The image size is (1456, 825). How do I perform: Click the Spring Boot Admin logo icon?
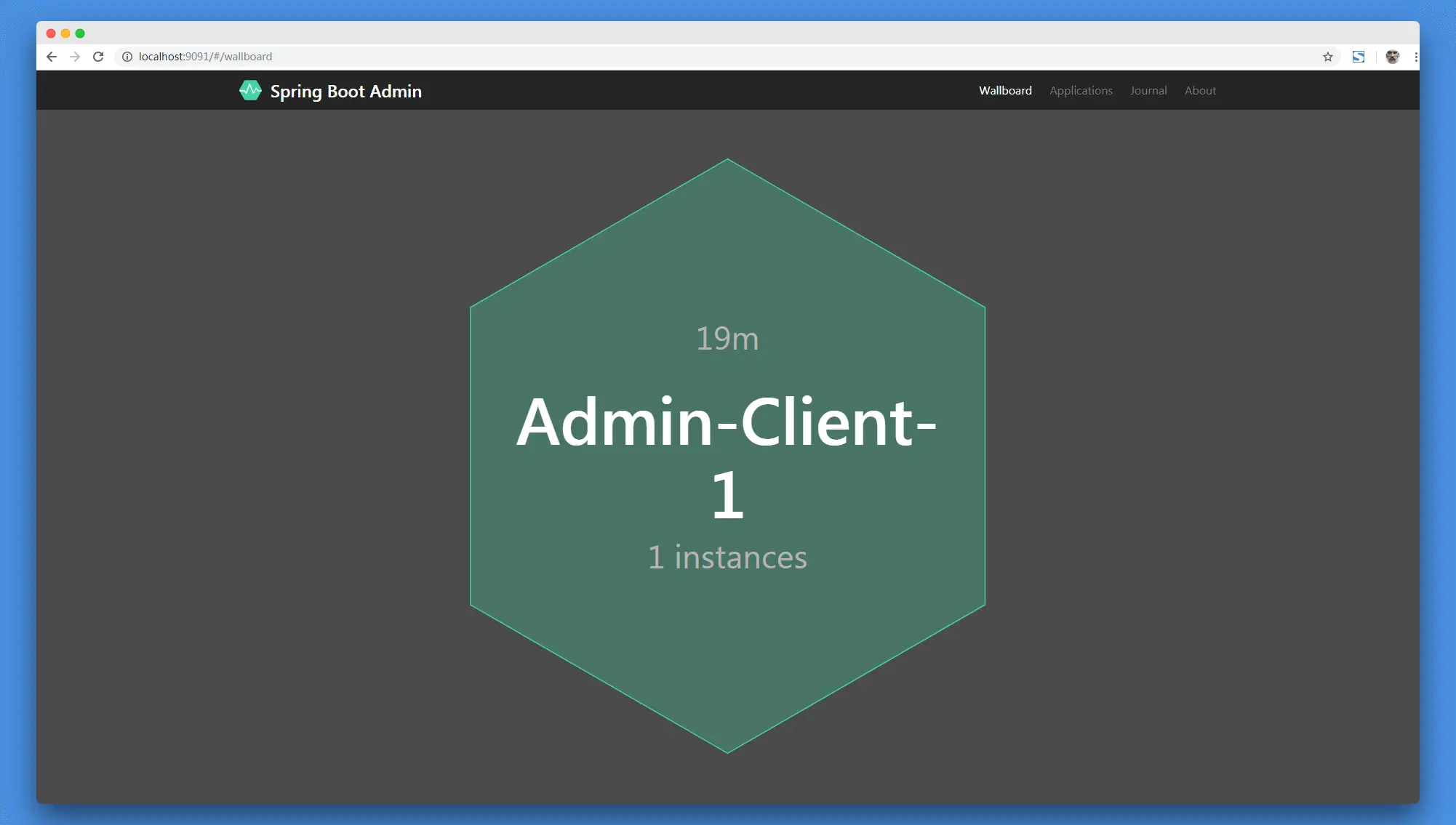[x=250, y=90]
